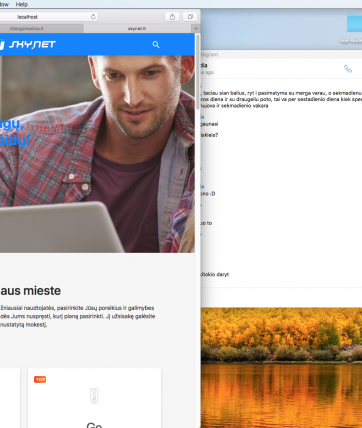Open search with the Skynet magnifier icon
The height and width of the screenshot is (428, 362).
(x=156, y=44)
